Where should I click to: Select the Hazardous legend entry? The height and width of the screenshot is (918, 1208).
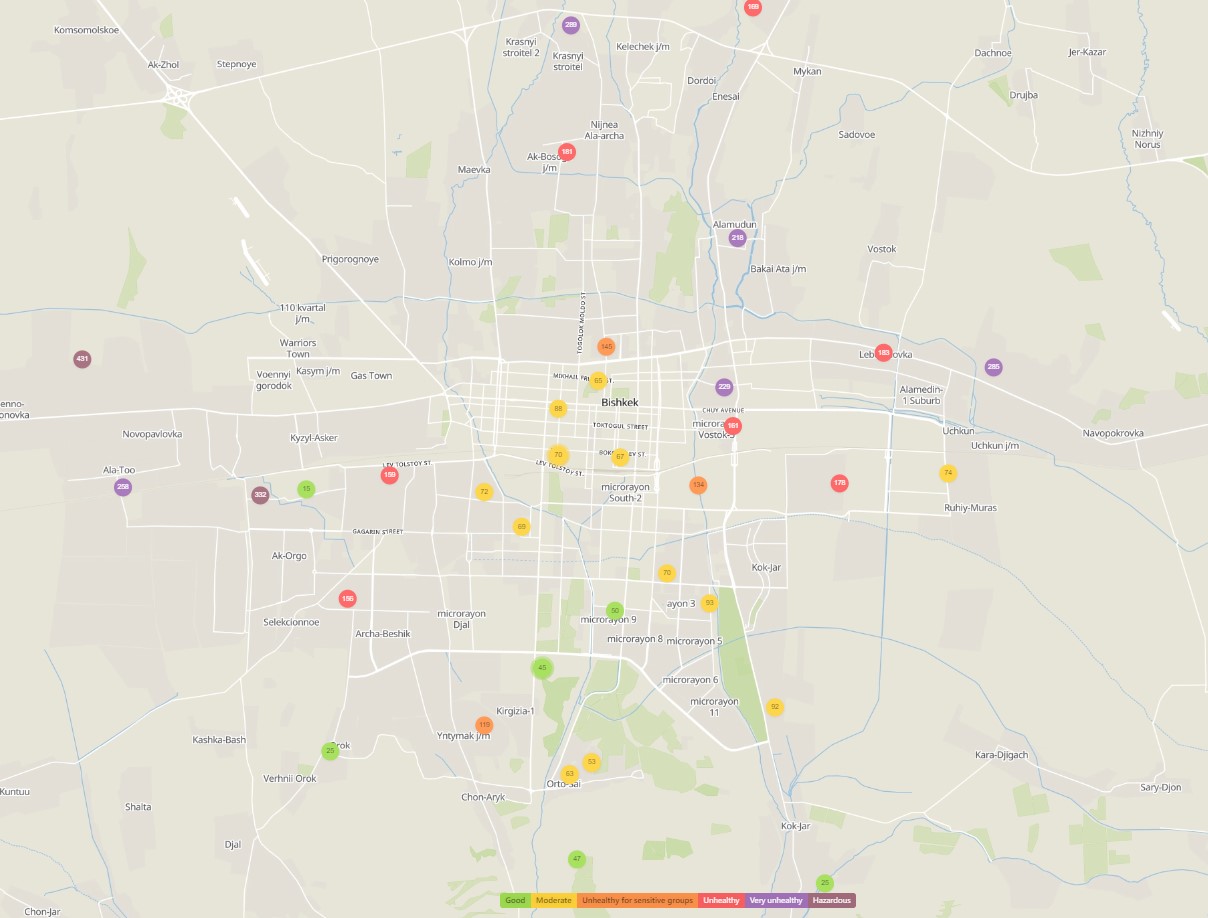pos(831,900)
